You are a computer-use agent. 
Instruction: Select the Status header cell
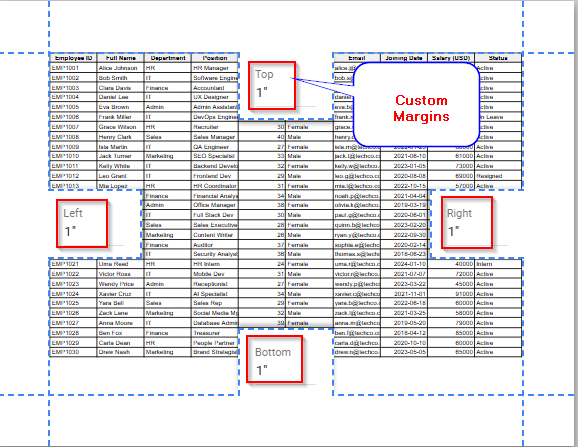pyautogui.click(x=498, y=58)
